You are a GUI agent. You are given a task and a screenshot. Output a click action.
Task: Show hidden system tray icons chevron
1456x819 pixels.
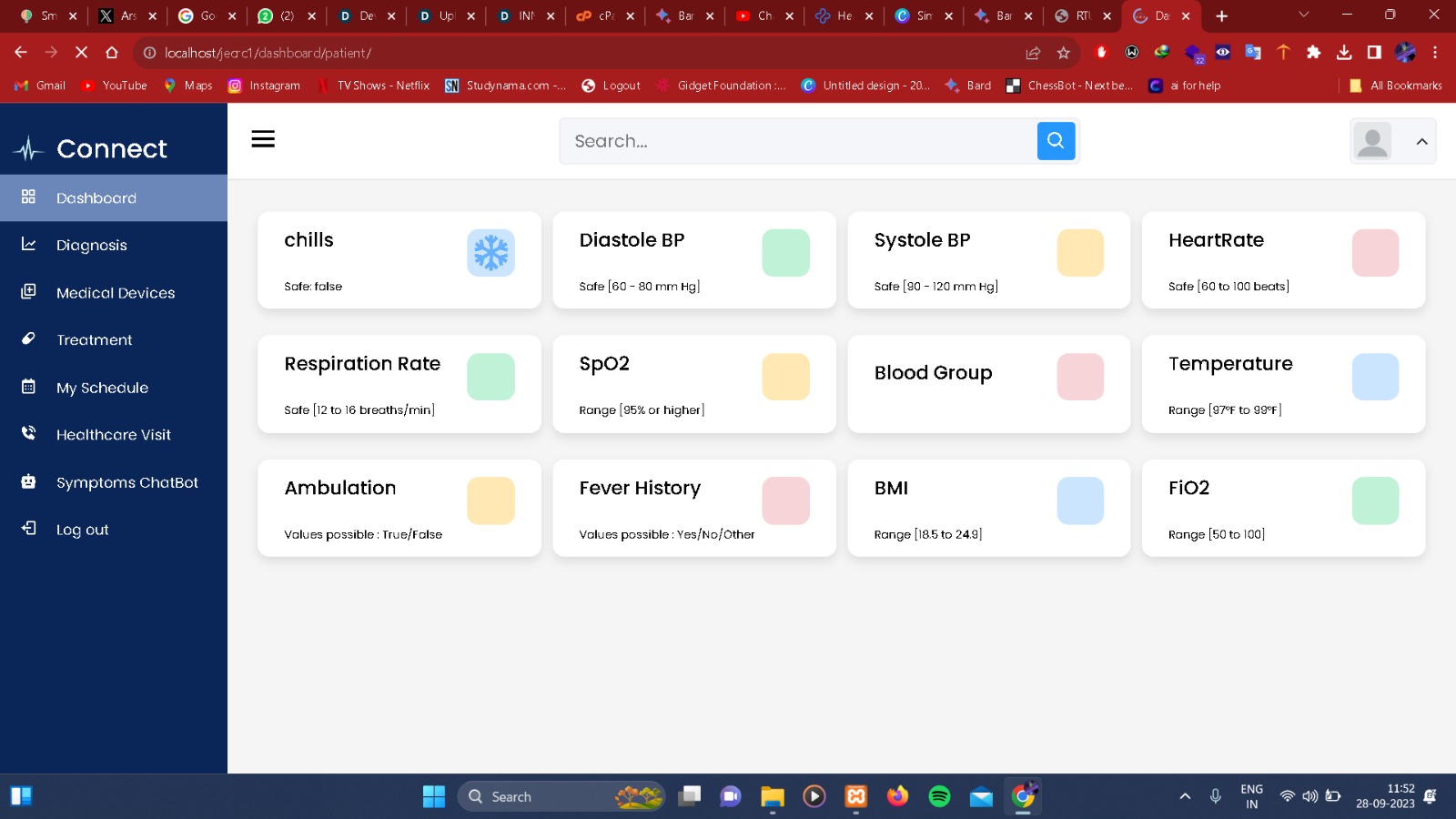point(1185,796)
